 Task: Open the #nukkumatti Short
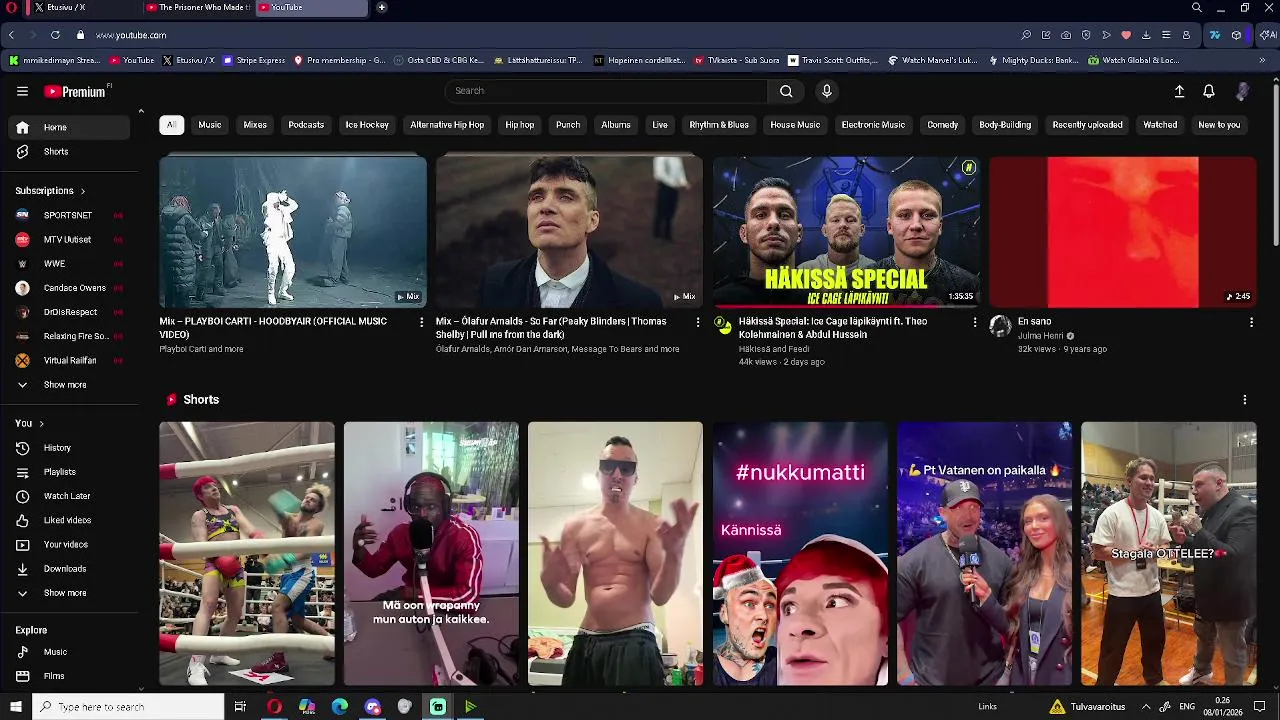point(800,554)
